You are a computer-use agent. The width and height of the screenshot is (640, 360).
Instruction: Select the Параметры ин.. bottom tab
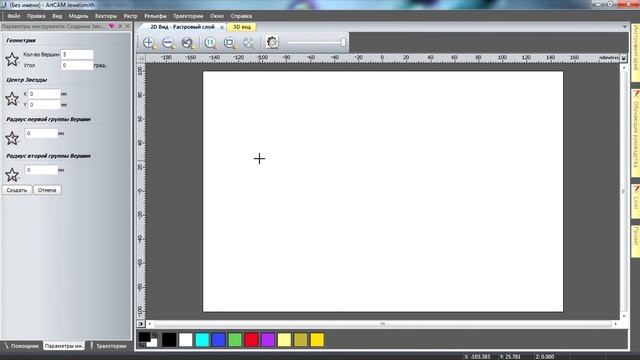point(64,346)
